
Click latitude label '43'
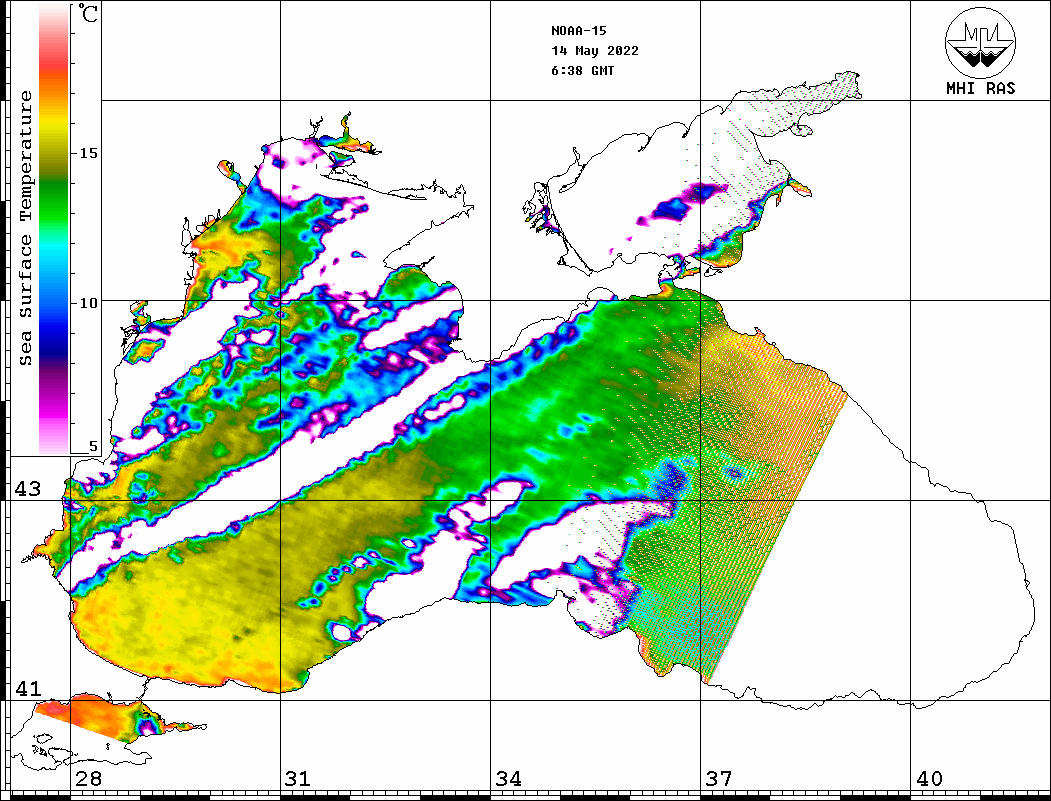27,489
